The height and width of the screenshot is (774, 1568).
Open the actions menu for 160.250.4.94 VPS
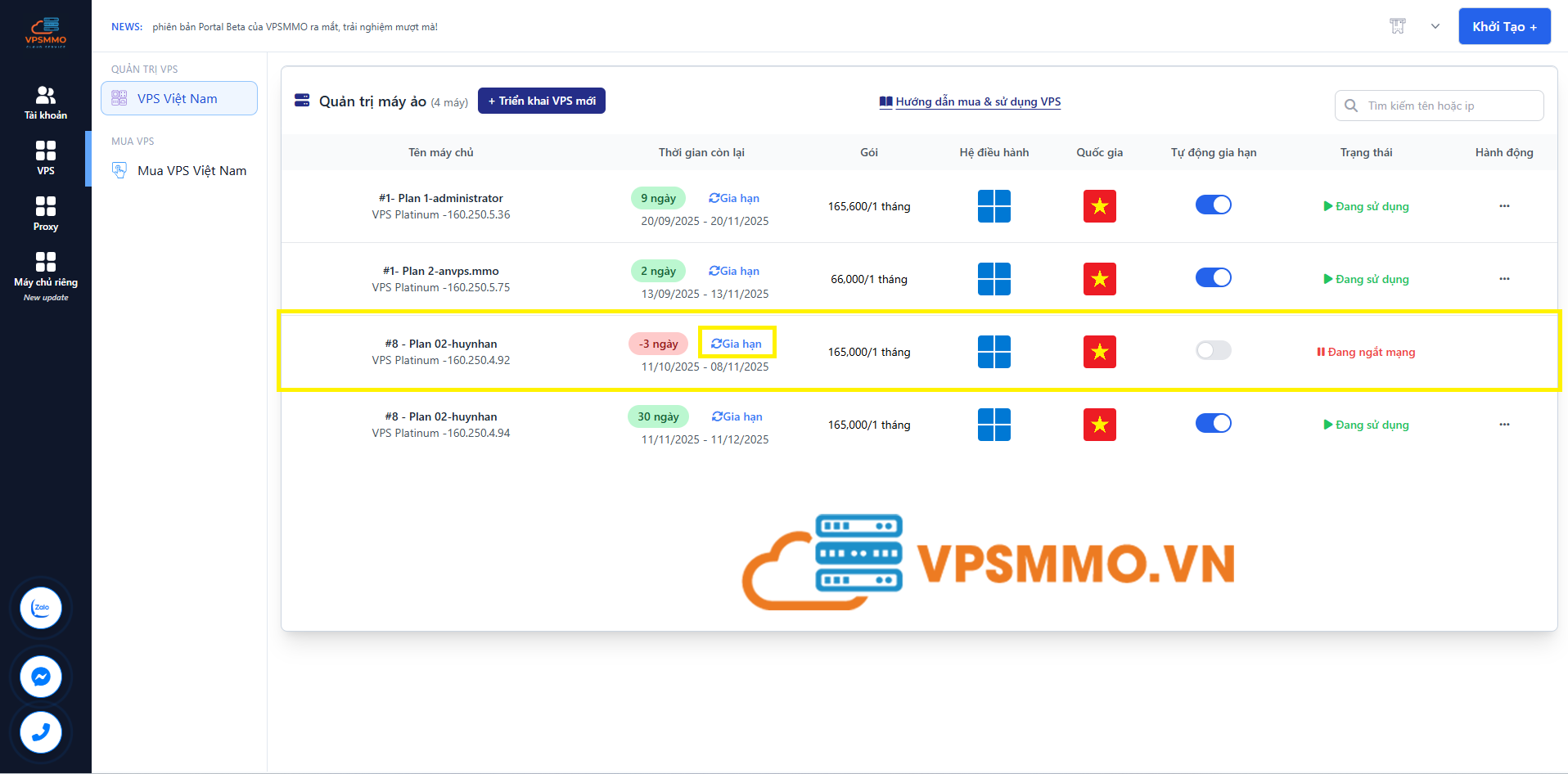click(1503, 425)
